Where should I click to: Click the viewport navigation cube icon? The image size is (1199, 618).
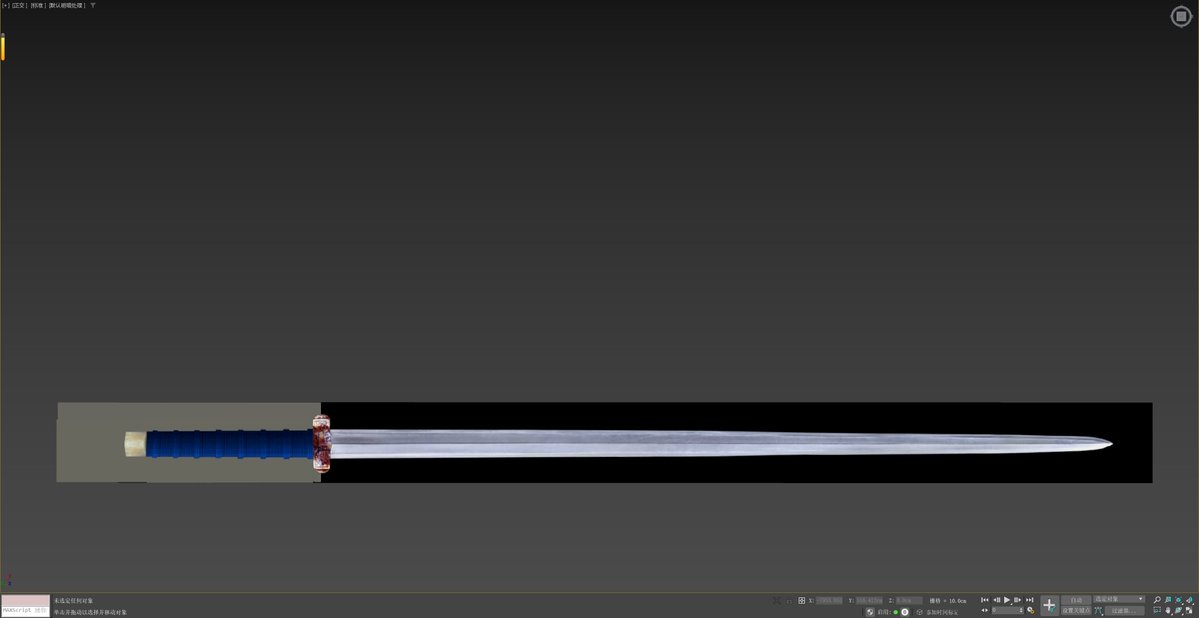(x=1181, y=16)
